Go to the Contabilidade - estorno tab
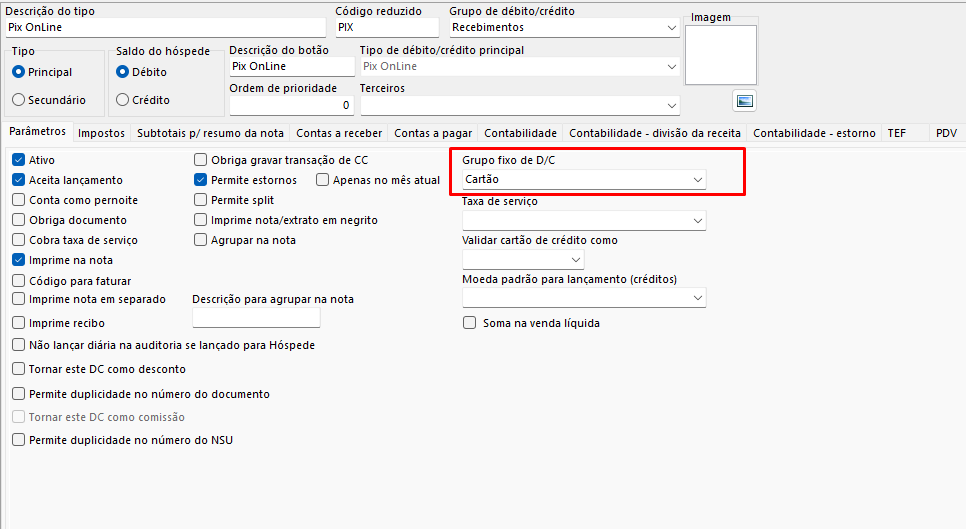Image resolution: width=966 pixels, height=529 pixels. tap(814, 133)
